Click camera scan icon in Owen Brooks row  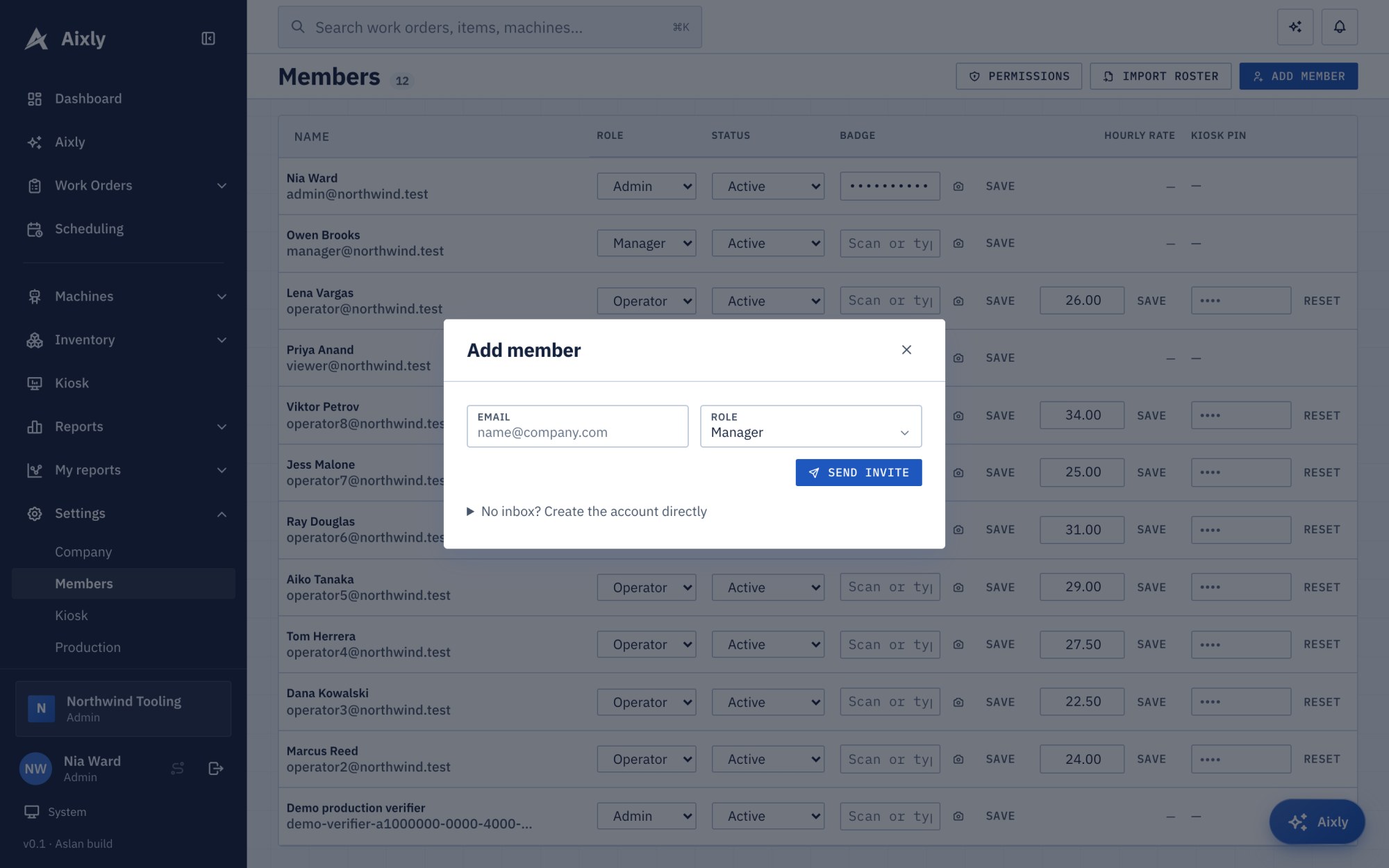(958, 244)
